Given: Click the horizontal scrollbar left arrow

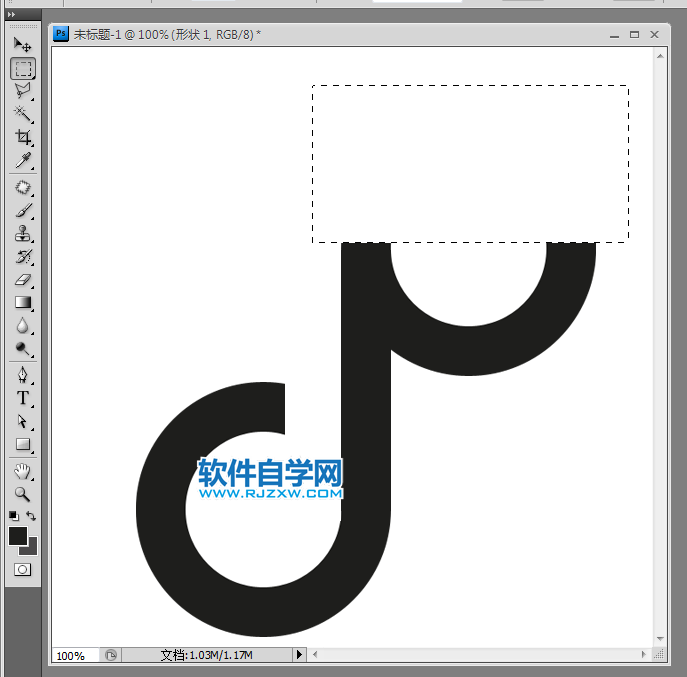Looking at the screenshot, I should [x=315, y=655].
